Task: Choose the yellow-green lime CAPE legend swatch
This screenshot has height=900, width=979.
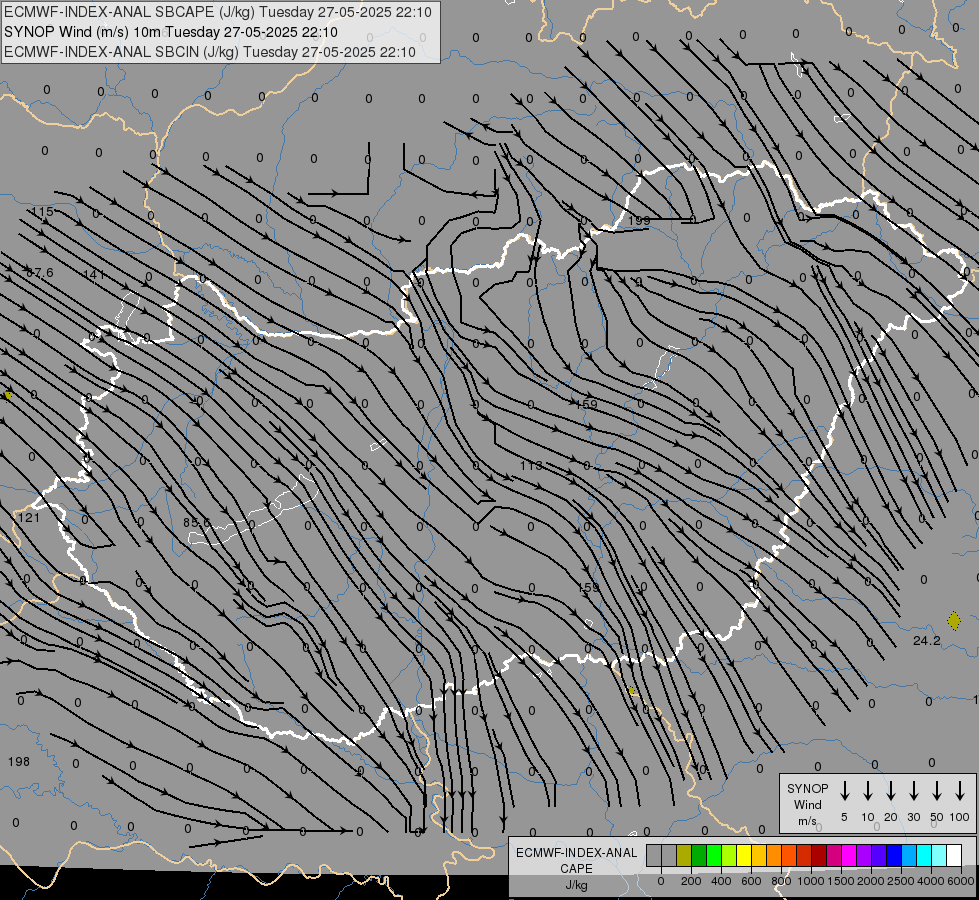Action: tap(729, 856)
